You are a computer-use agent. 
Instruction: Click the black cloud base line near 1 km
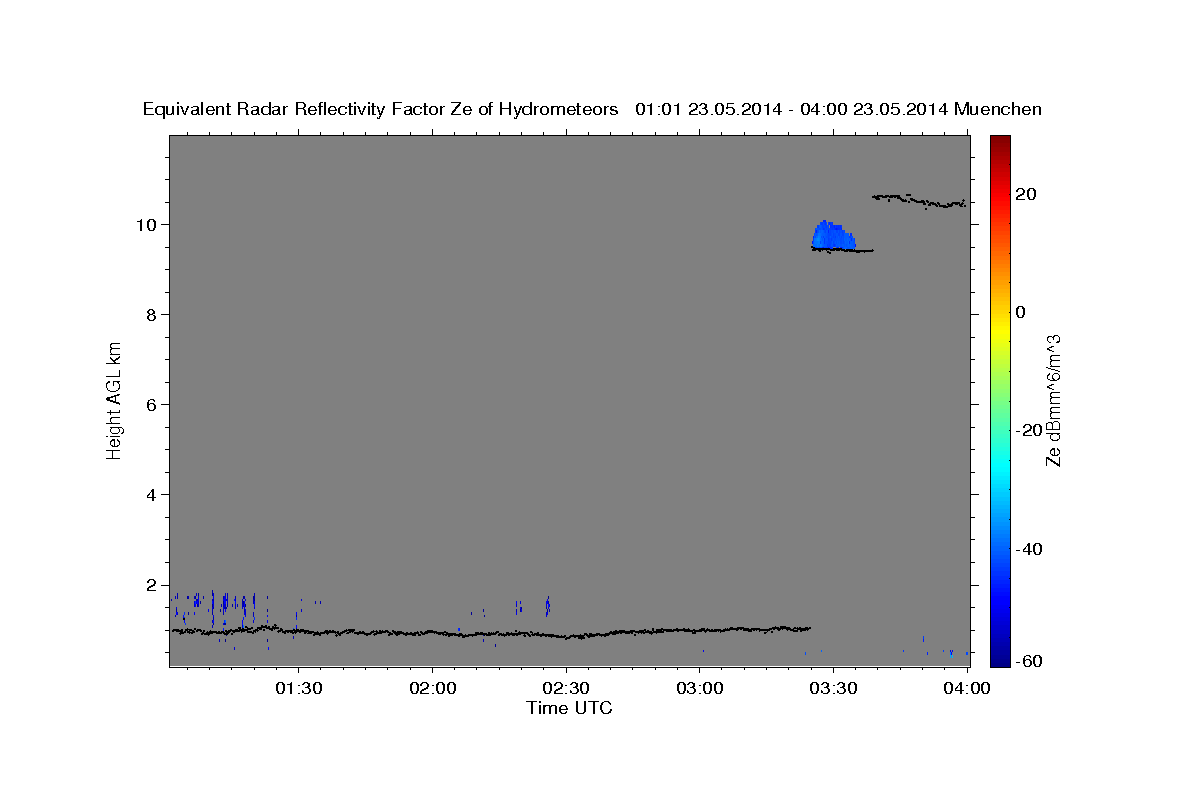tap(490, 632)
